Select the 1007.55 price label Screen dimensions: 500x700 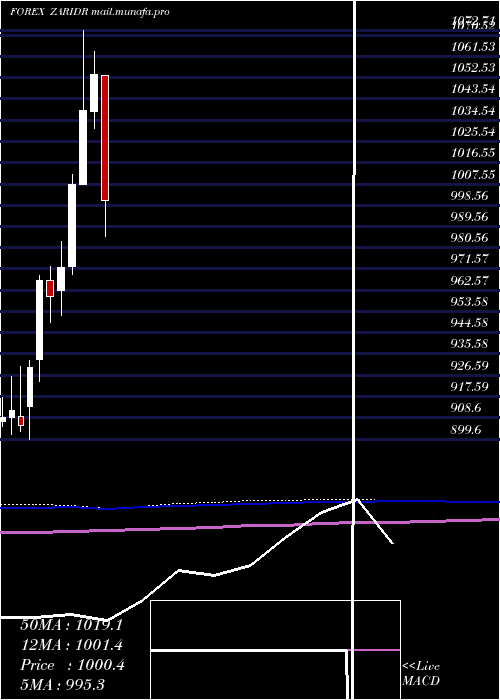473,174
